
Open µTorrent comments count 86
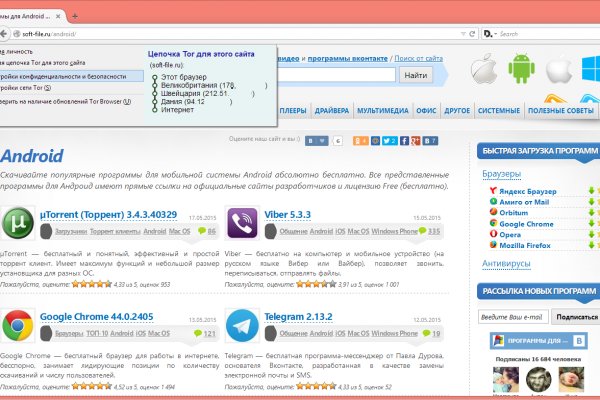point(207,231)
